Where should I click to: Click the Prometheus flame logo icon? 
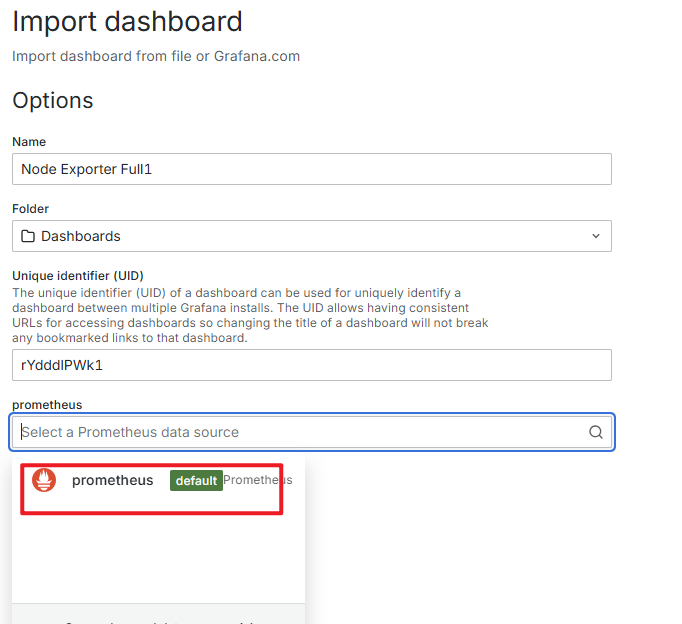(x=44, y=480)
